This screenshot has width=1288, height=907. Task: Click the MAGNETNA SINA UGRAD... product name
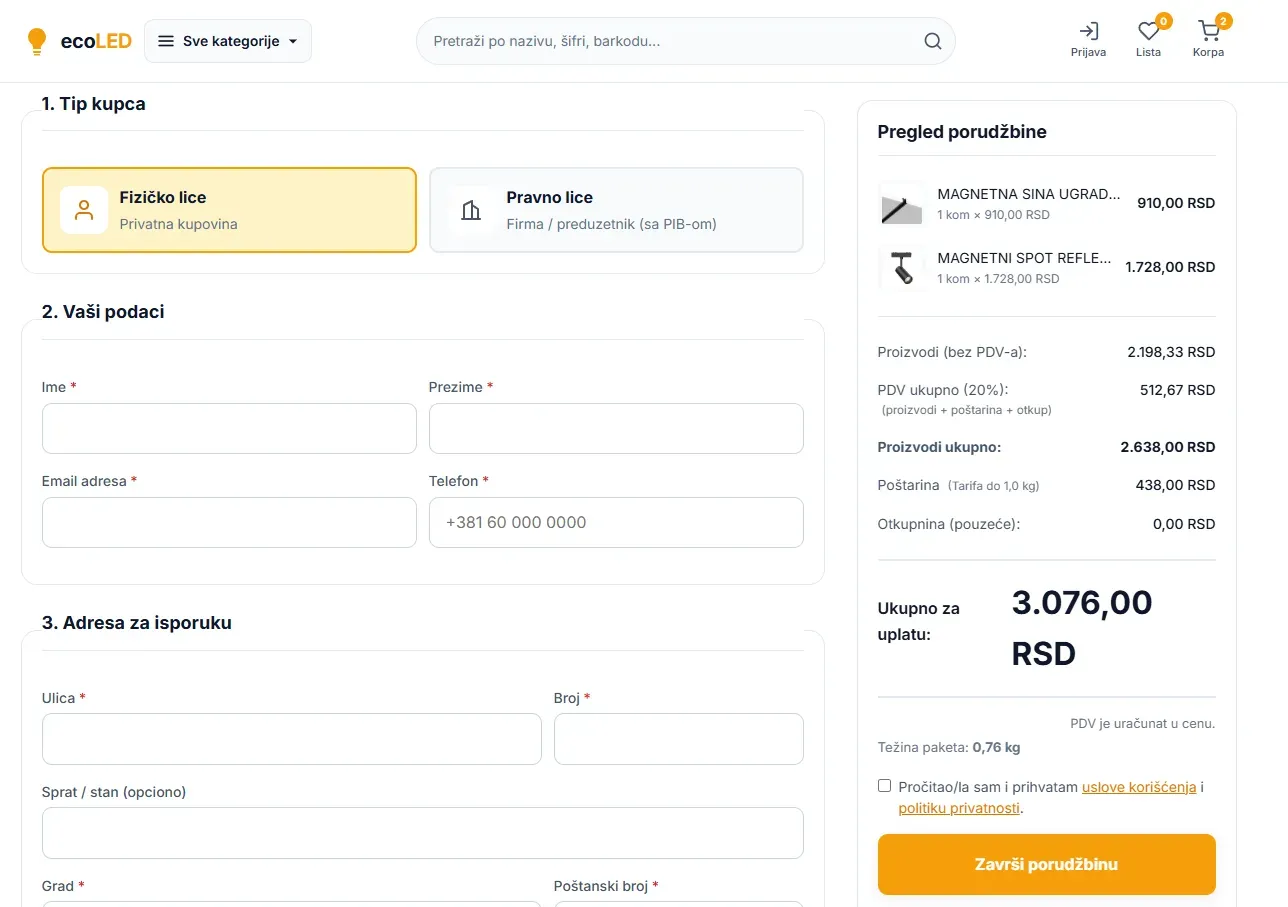click(1029, 194)
